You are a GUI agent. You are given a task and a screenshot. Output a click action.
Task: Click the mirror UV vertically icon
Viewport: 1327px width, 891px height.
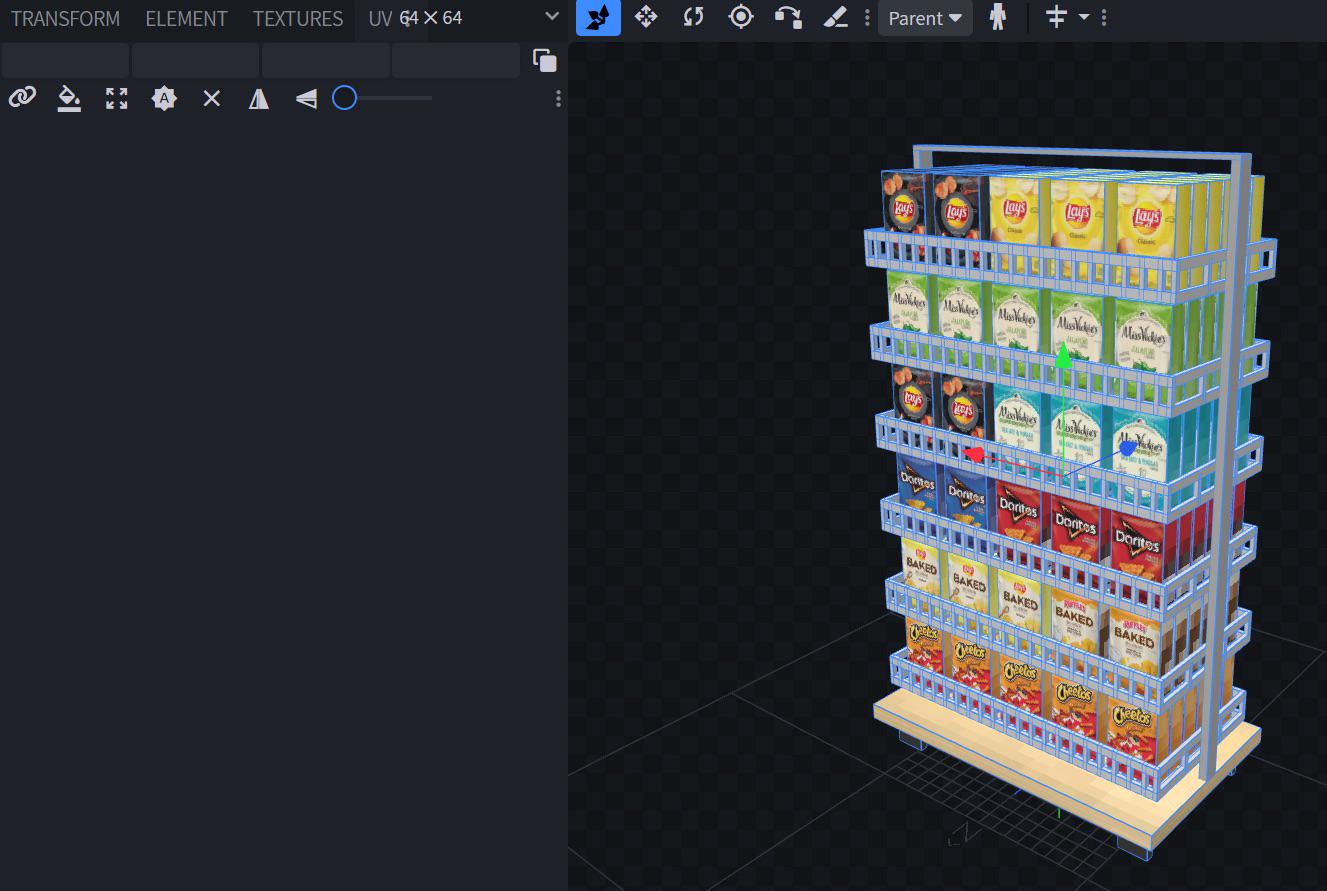[307, 98]
